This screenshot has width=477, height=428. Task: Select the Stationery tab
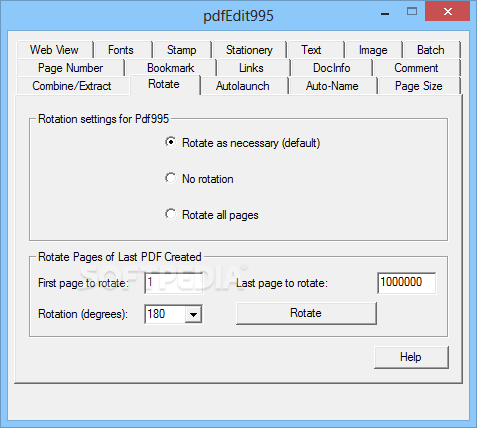click(249, 50)
